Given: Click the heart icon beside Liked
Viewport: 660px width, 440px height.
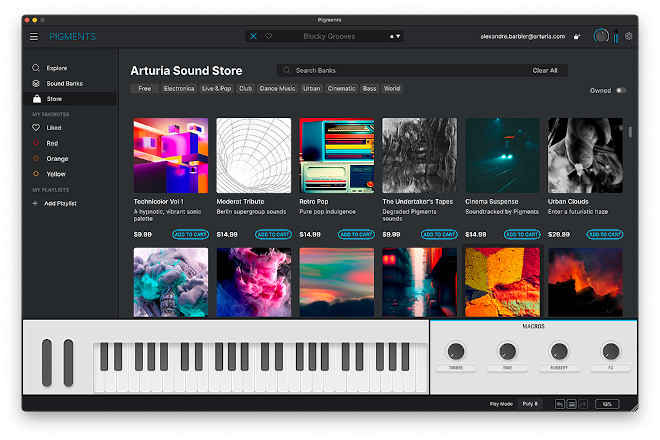Looking at the screenshot, I should (36, 128).
